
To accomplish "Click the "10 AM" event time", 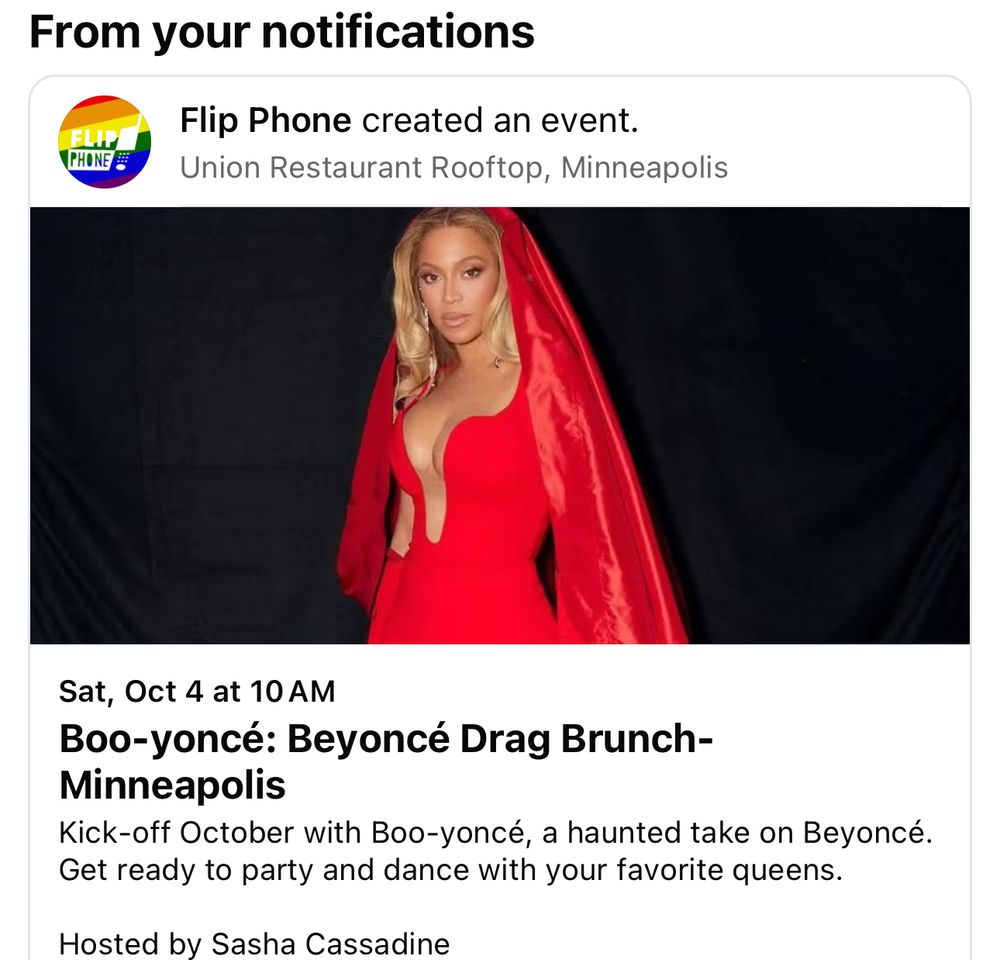I will pyautogui.click(x=293, y=691).
